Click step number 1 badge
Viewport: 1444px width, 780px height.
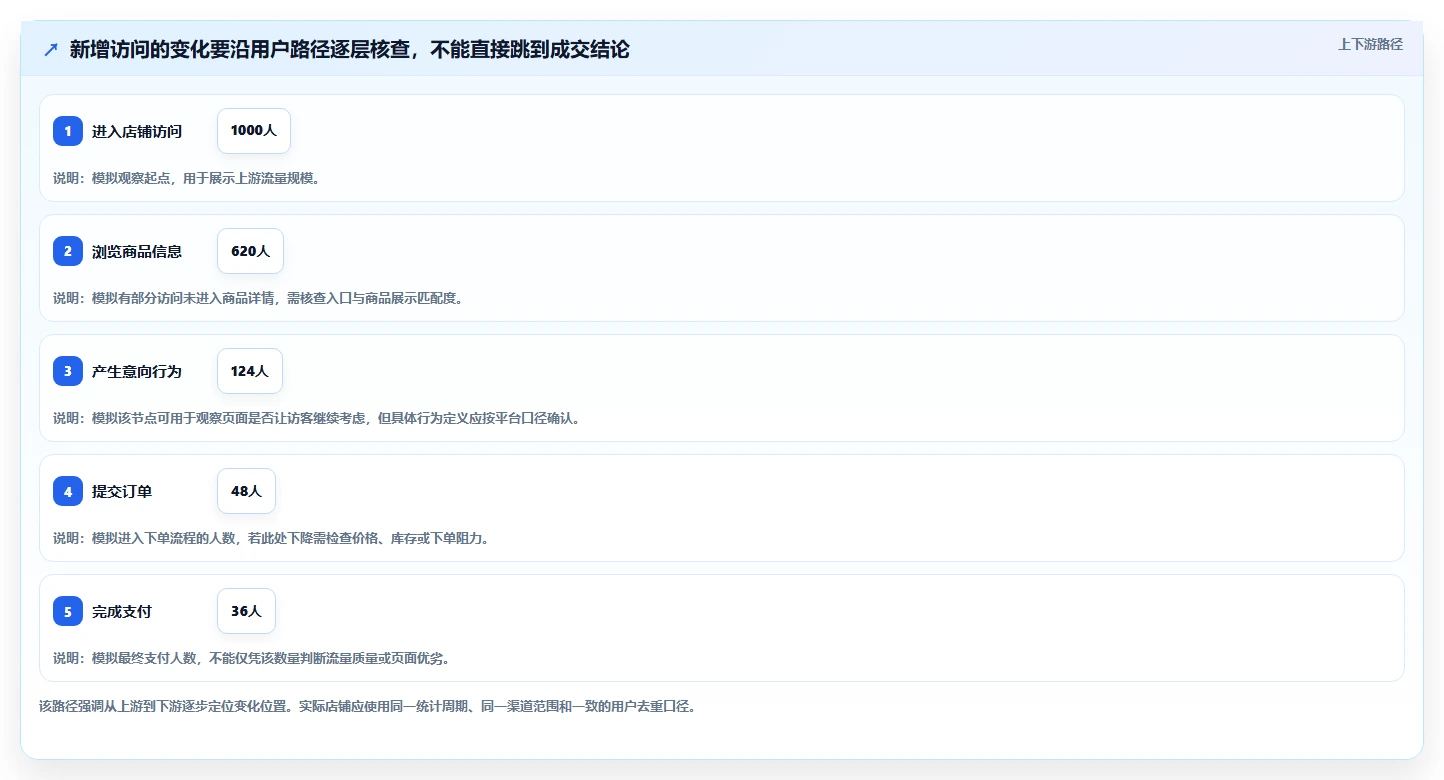[x=68, y=131]
